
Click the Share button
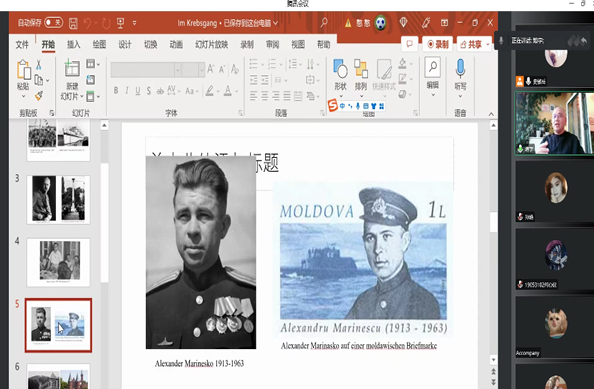473,44
